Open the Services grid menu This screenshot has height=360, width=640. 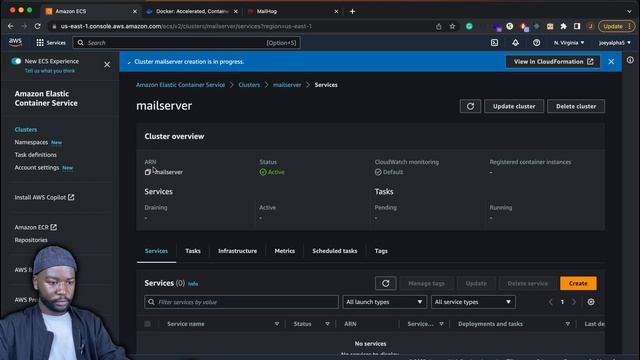point(51,42)
